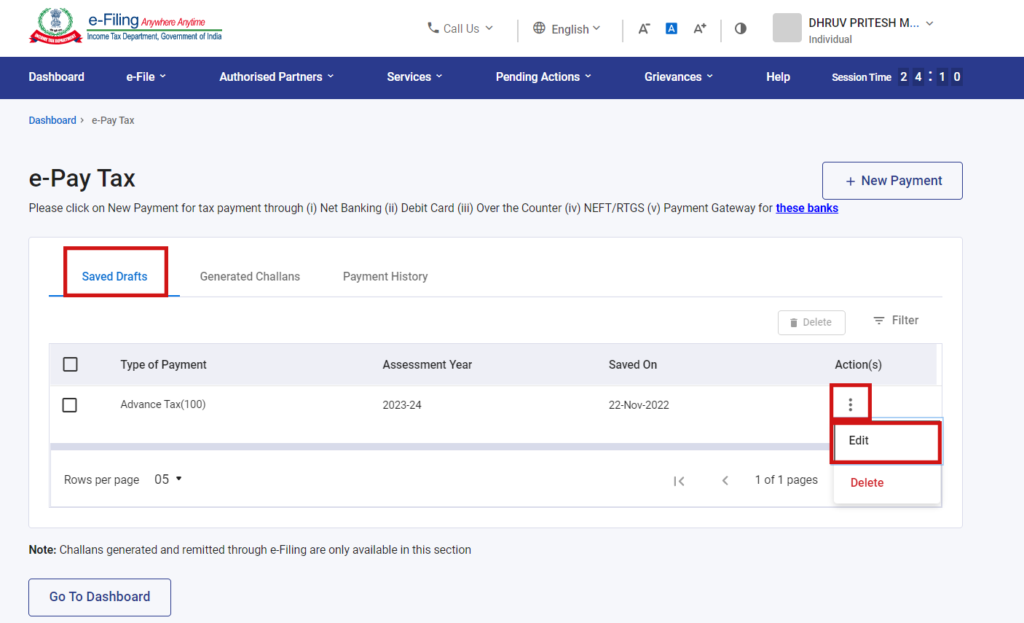
Task: Select all drafts with header checkbox
Action: point(69,364)
